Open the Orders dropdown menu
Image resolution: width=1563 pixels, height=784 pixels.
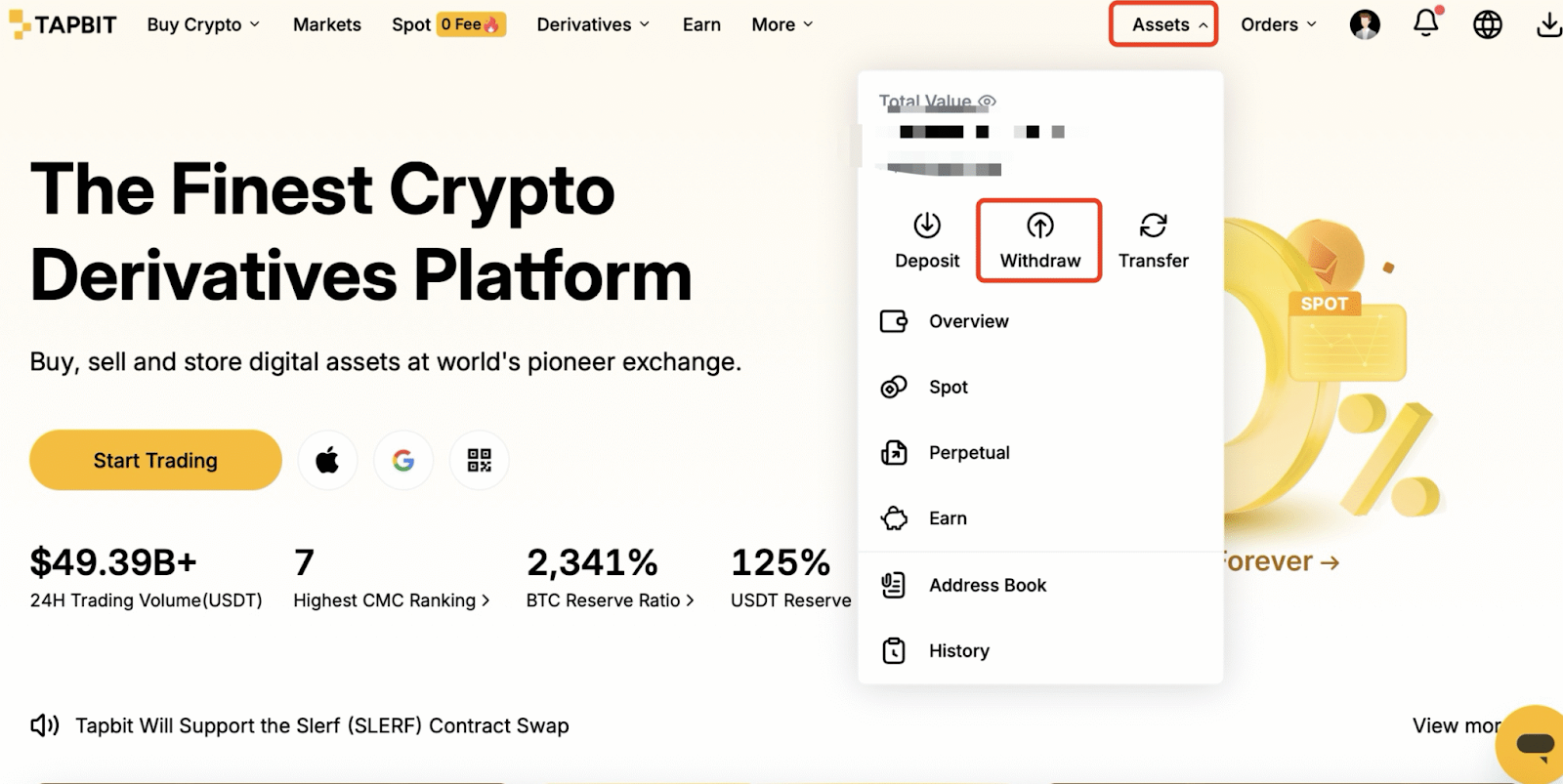1278,24
